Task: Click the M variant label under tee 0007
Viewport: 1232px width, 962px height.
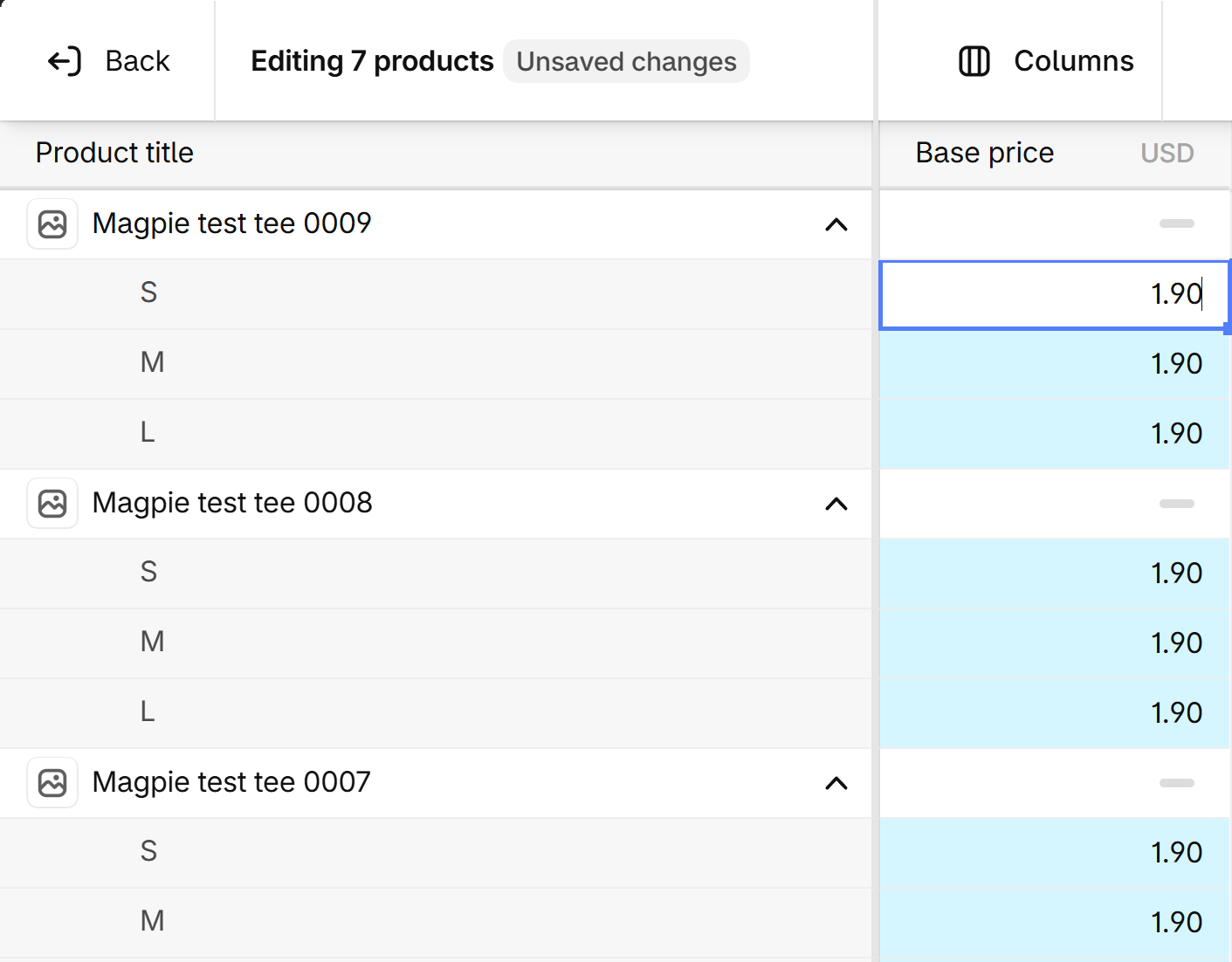Action: (x=152, y=921)
